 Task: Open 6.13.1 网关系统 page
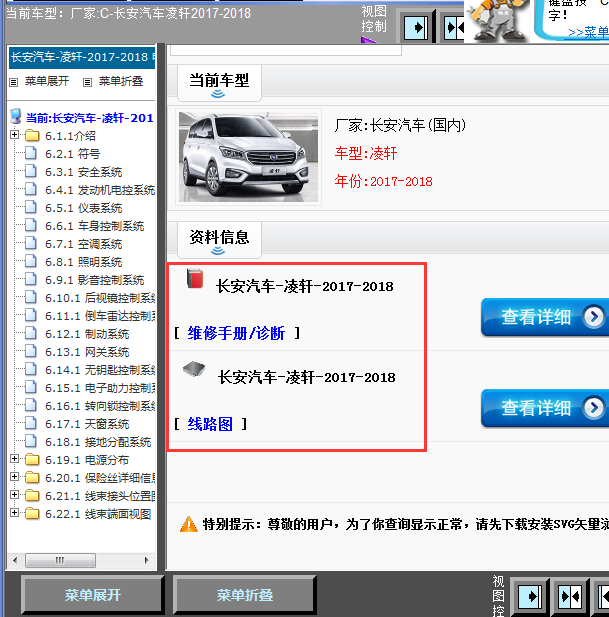pyautogui.click(x=87, y=352)
